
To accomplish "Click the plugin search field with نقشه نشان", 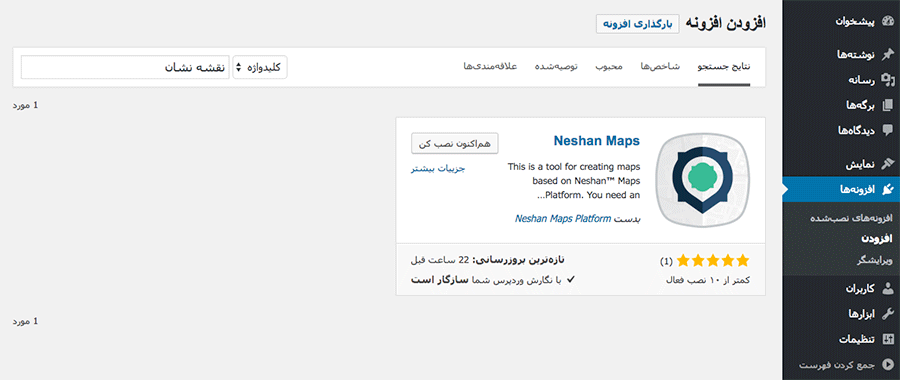I will tap(125, 67).
